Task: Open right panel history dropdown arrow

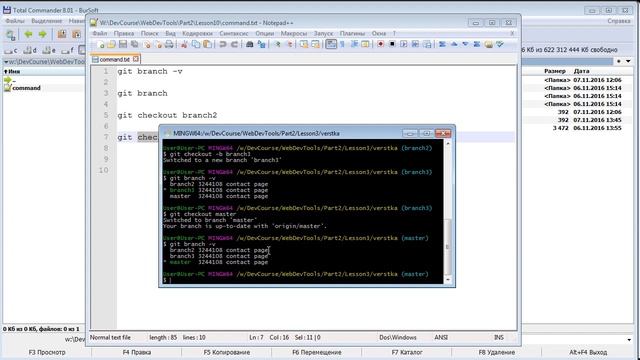Action: click(629, 61)
